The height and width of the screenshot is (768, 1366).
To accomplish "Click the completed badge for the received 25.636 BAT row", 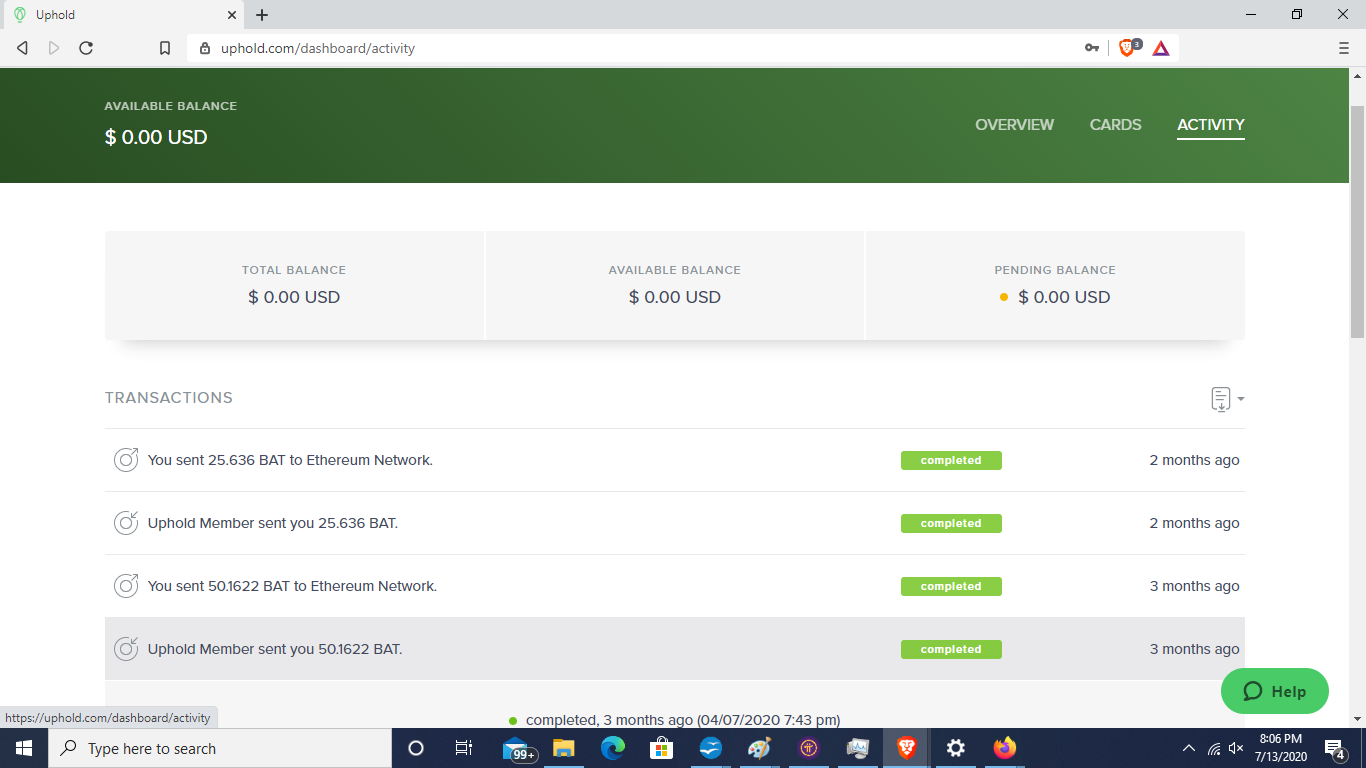I will [x=951, y=523].
